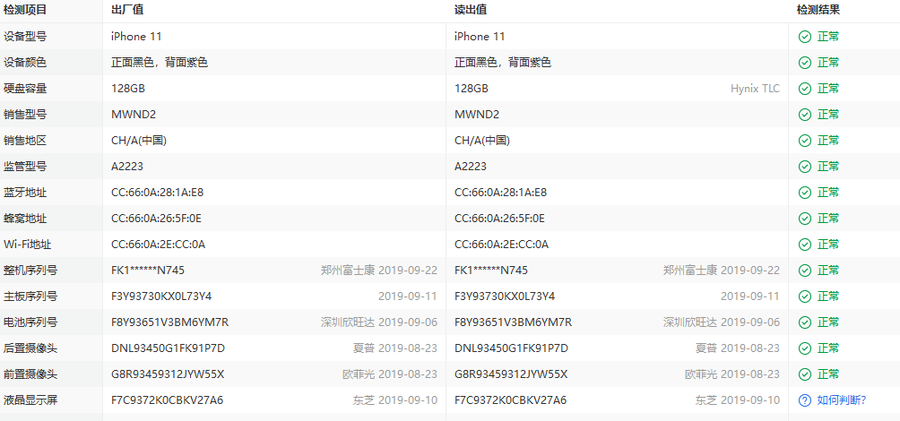Click 正常 result text in 设备型号 row
900x421 pixels.
point(828,37)
